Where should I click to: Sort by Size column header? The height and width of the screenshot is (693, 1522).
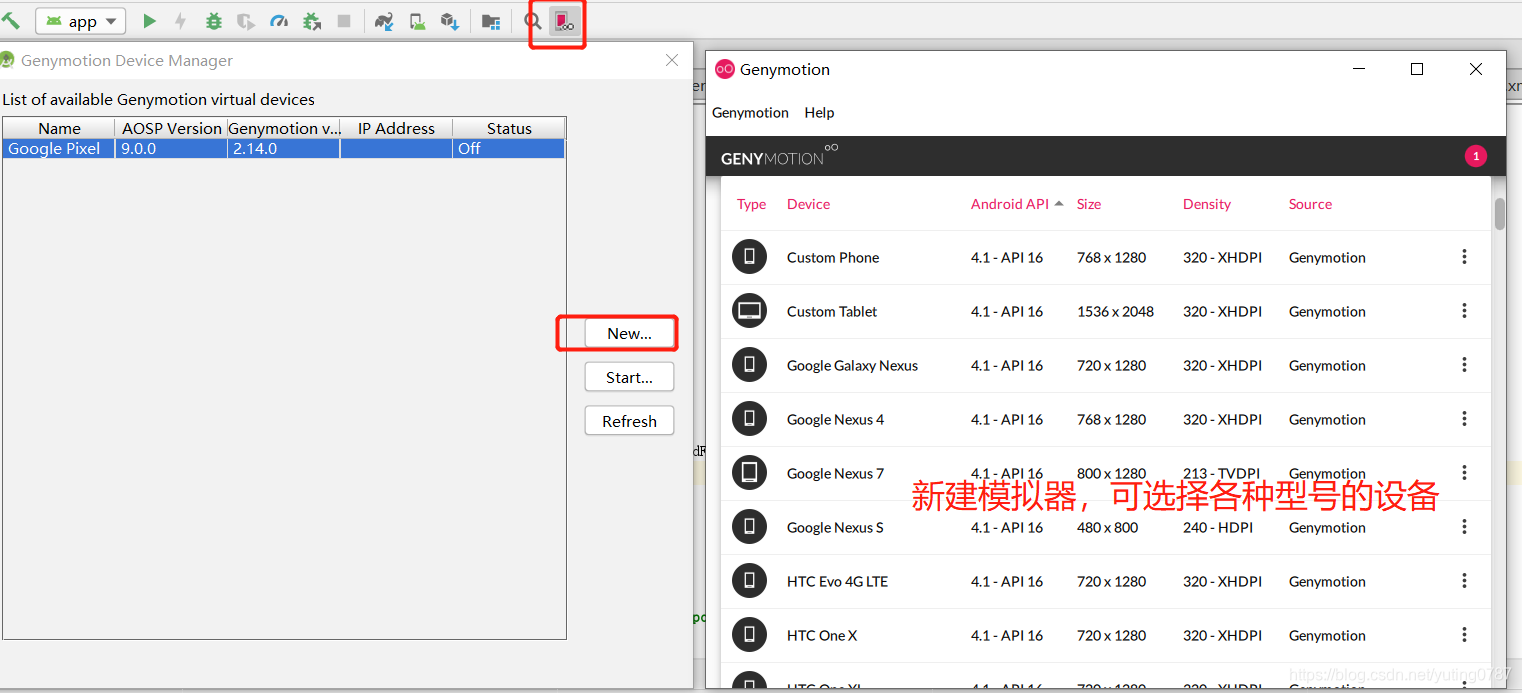pos(1088,204)
